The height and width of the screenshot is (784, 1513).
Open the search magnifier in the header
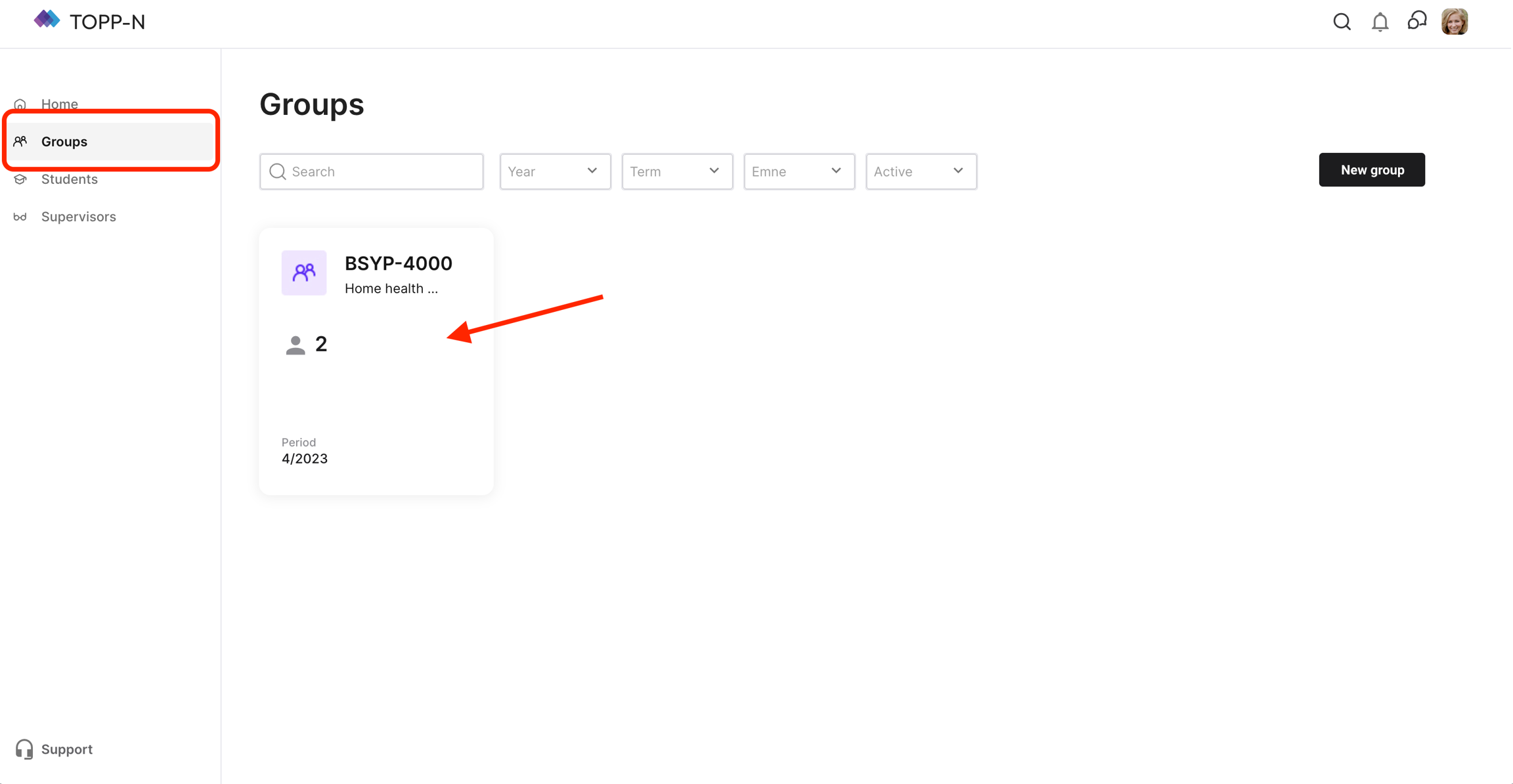click(1342, 22)
